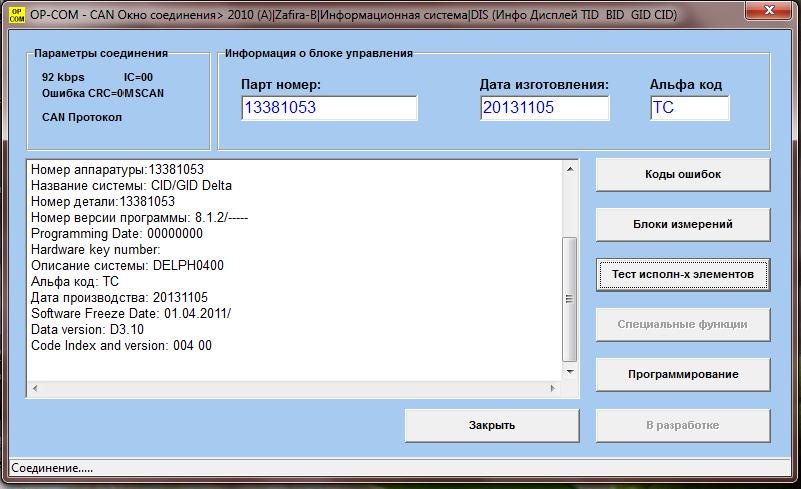Select the line Programming Date: 00000000
801x489 pixels.
[x=117, y=234]
